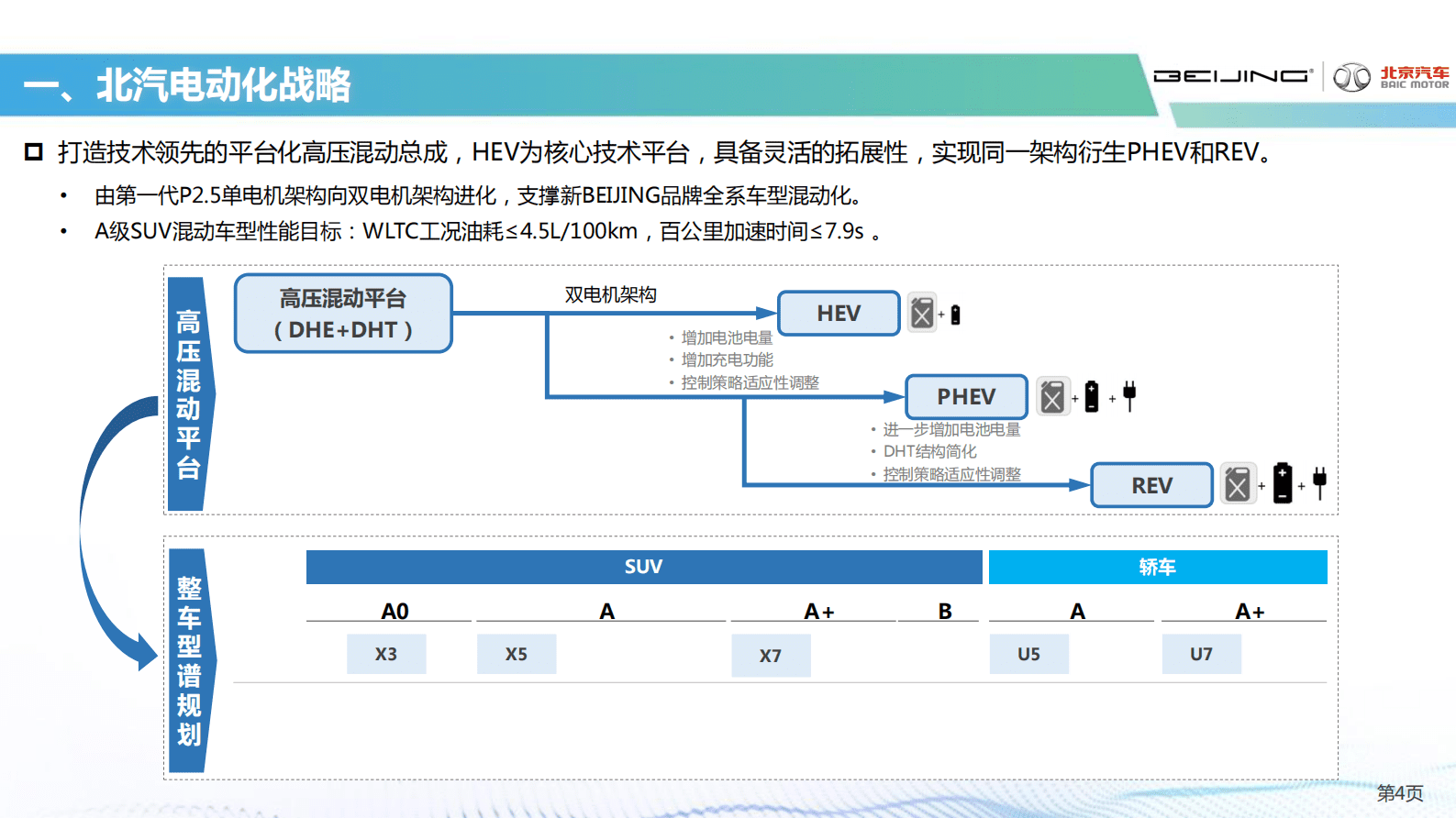Click the fuel can icon beside HEV

point(922,313)
